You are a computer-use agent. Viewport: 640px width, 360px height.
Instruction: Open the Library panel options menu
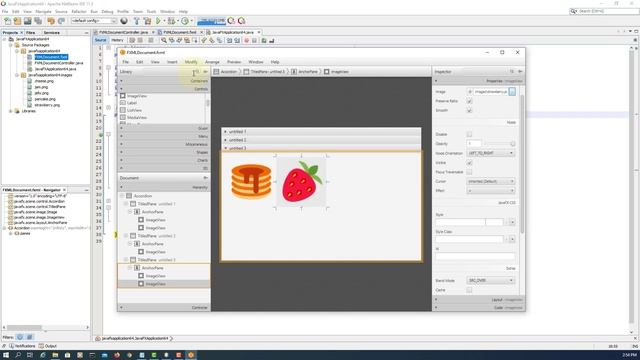(205, 72)
